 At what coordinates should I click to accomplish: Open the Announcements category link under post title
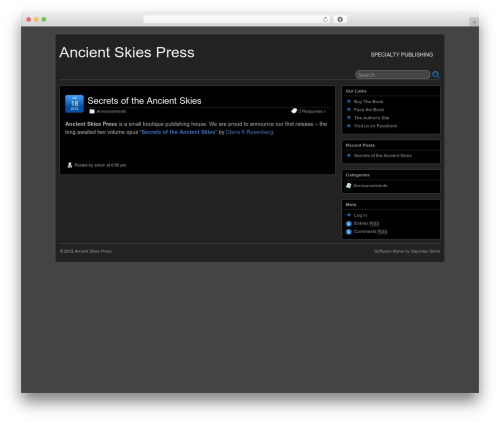[111, 111]
